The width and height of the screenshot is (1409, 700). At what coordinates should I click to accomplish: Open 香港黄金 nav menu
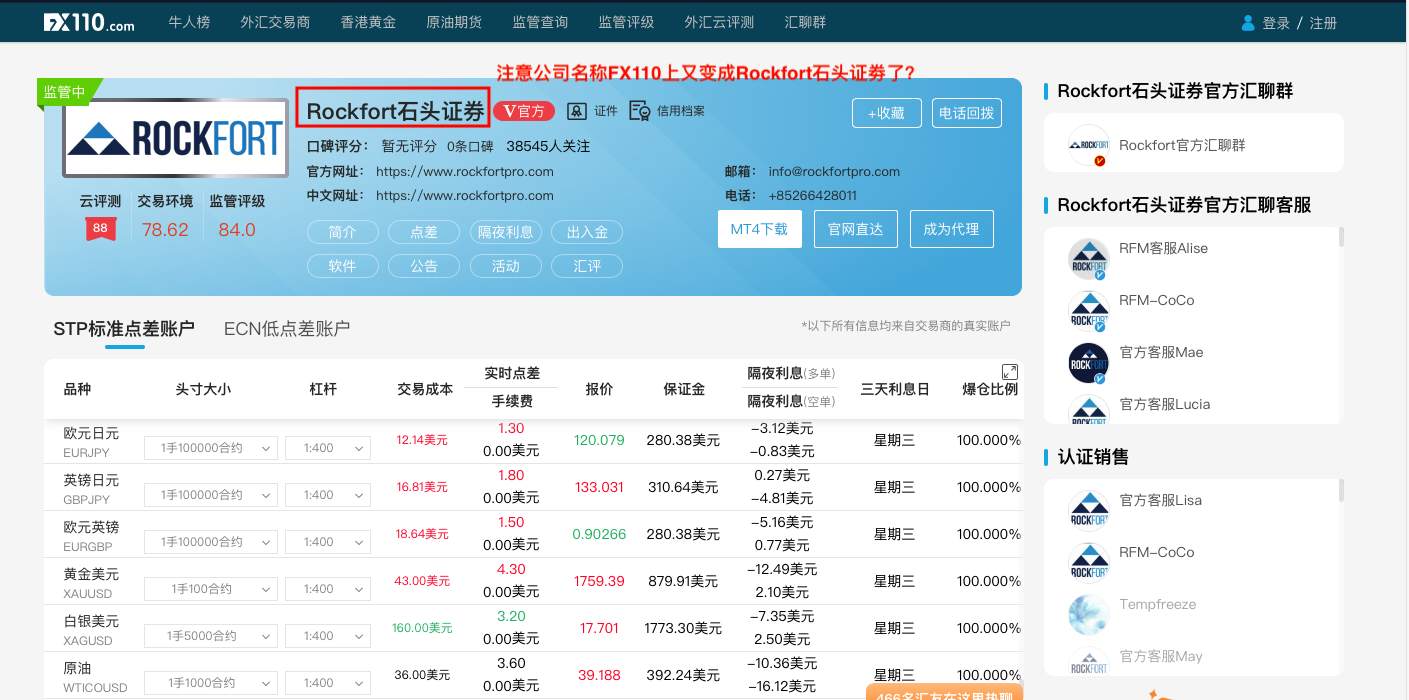click(368, 22)
